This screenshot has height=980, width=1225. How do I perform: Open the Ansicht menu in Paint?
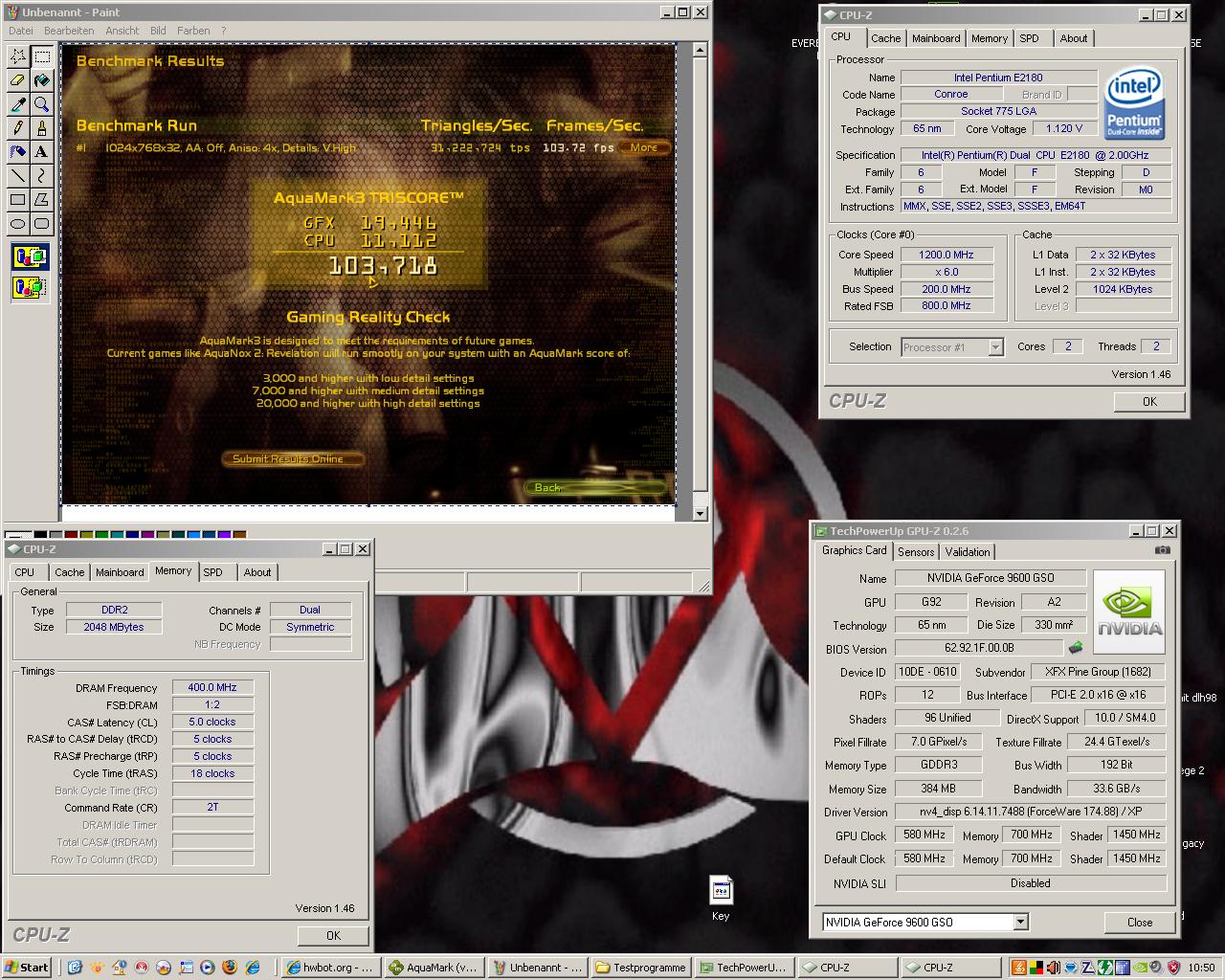pos(122,31)
